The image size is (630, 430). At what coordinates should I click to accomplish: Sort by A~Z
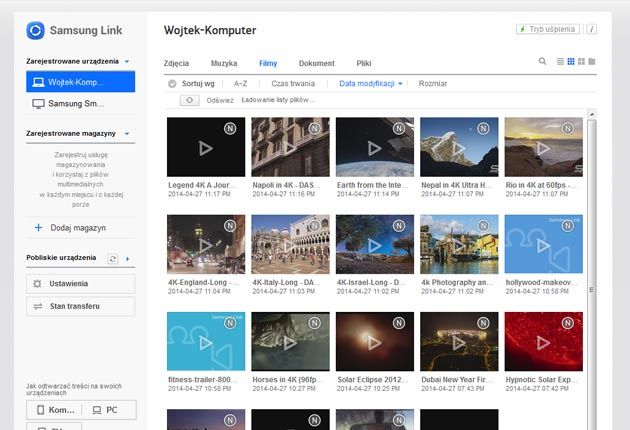click(240, 84)
